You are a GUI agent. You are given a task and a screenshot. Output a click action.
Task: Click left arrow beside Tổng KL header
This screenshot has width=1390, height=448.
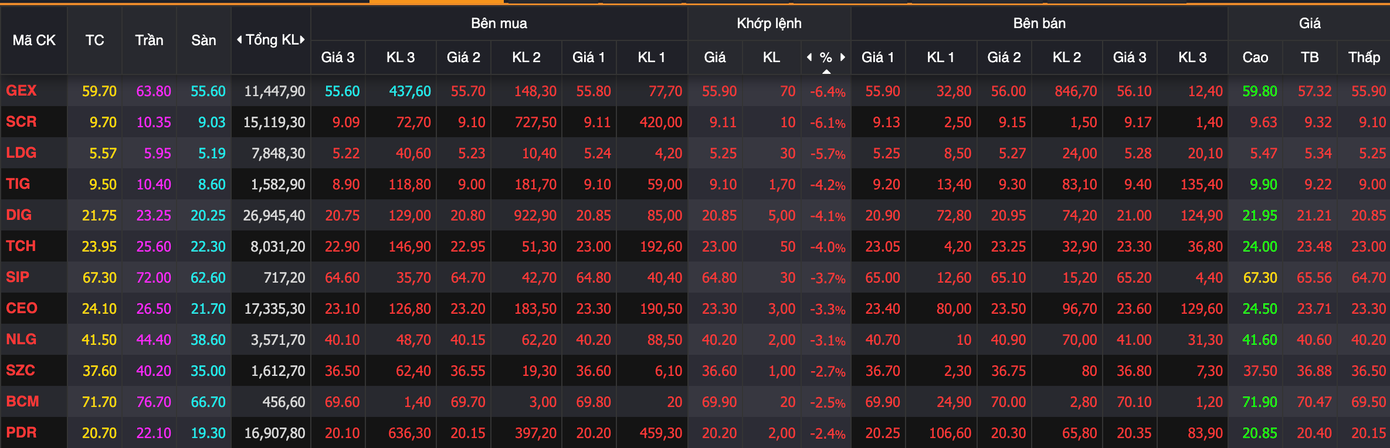[x=239, y=40]
